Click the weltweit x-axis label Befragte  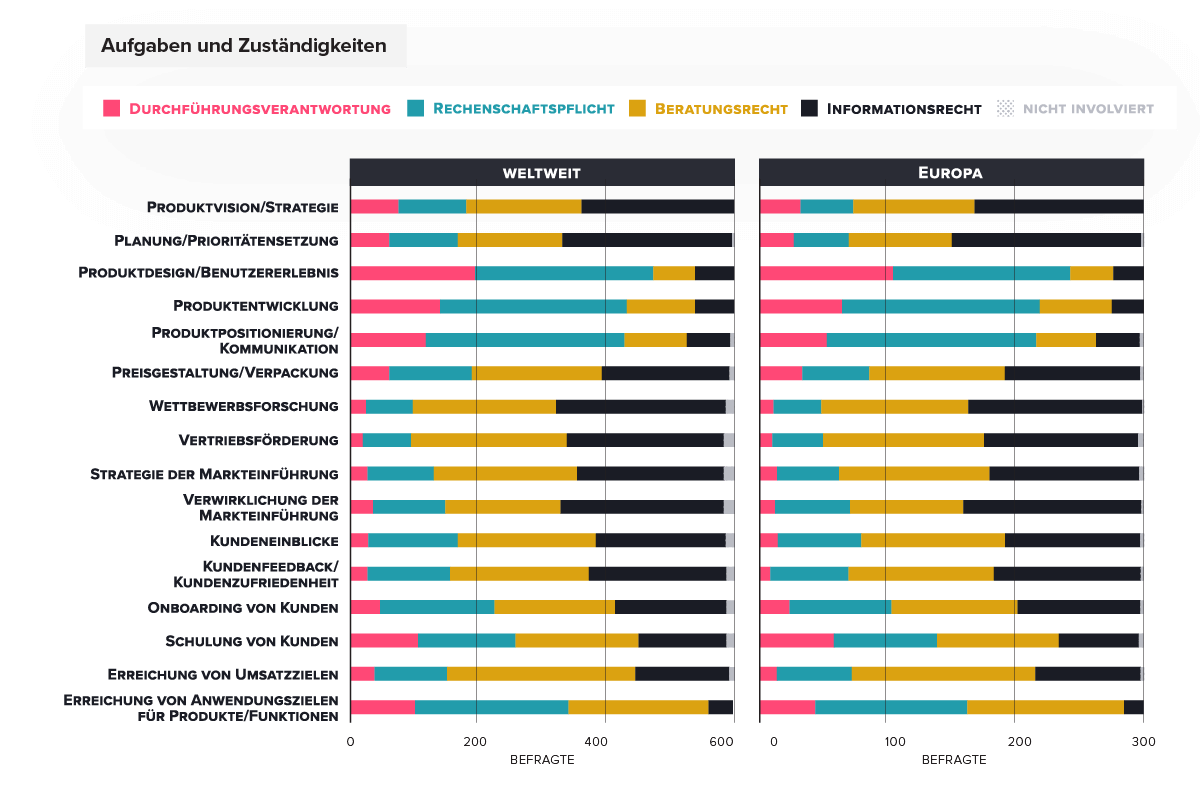pos(542,760)
